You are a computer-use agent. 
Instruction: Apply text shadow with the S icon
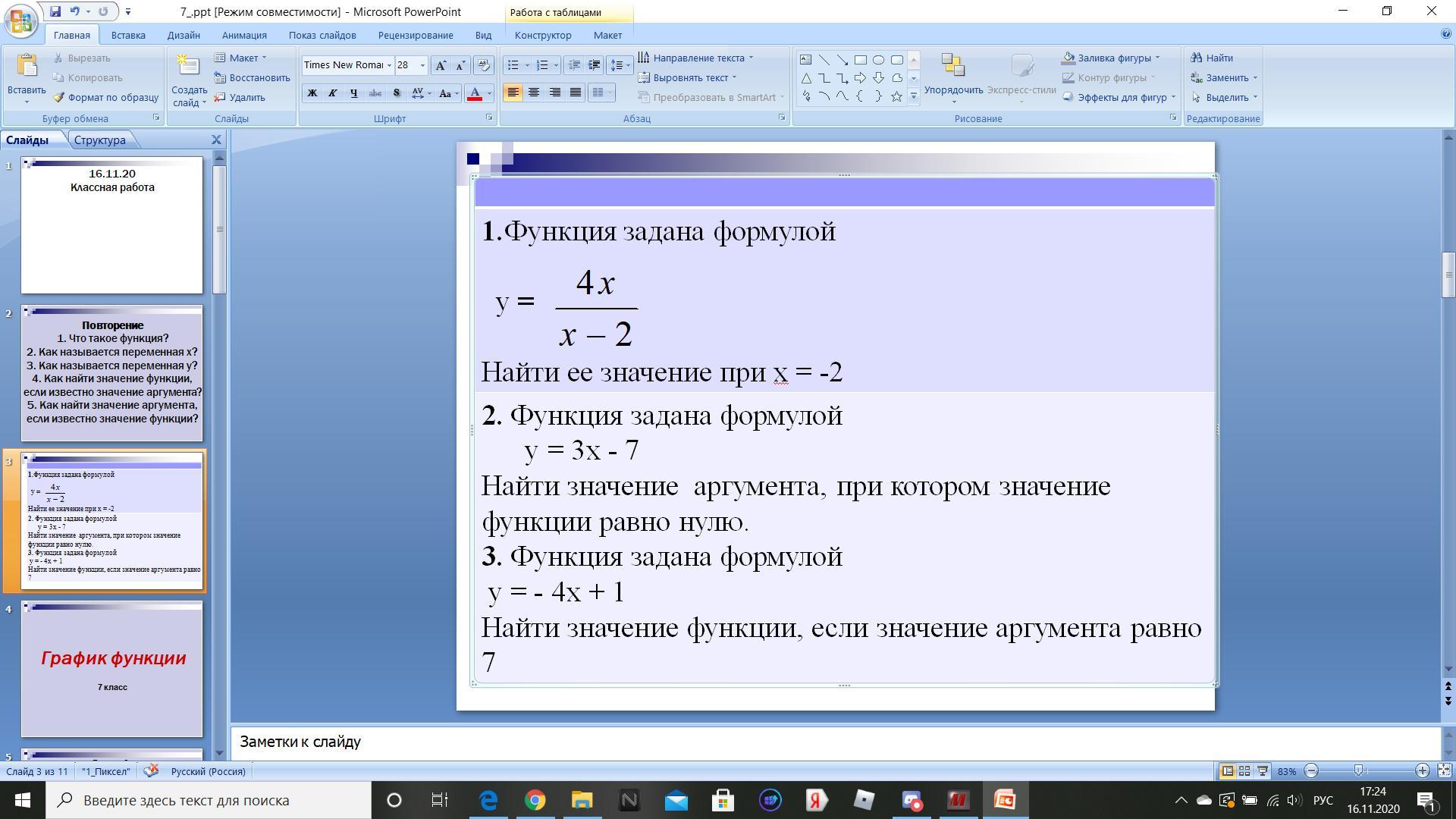(396, 93)
